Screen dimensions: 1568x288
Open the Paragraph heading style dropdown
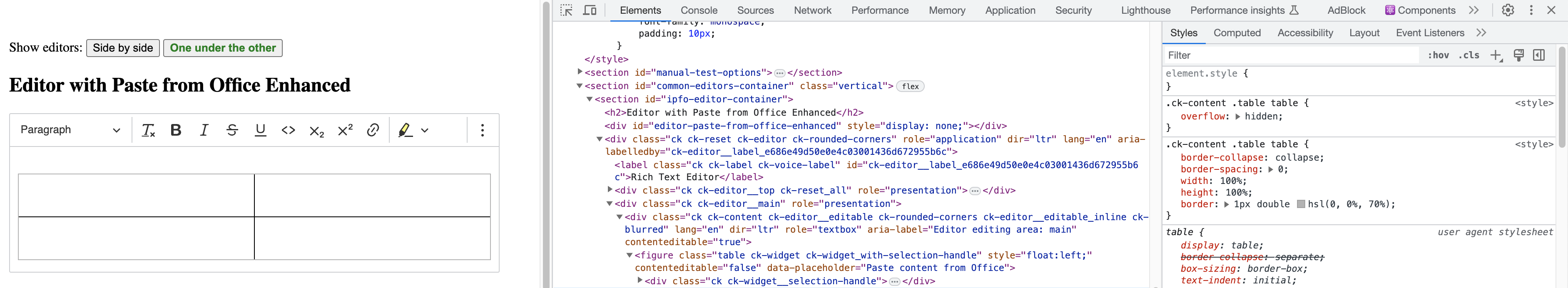click(x=69, y=130)
